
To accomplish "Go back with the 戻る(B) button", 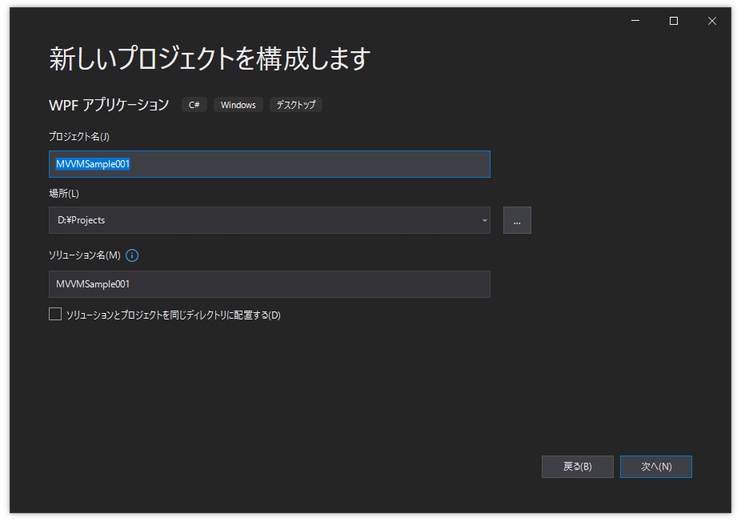I will pos(577,466).
